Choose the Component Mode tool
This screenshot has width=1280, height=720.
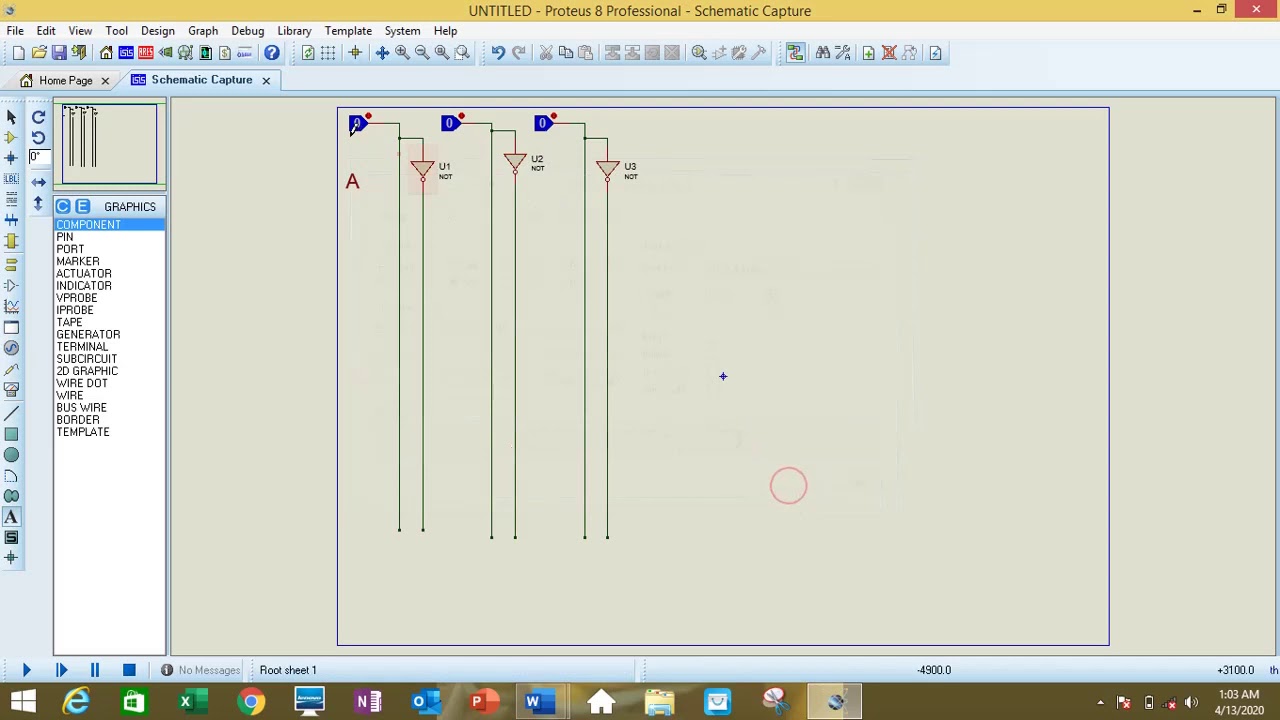coord(11,137)
